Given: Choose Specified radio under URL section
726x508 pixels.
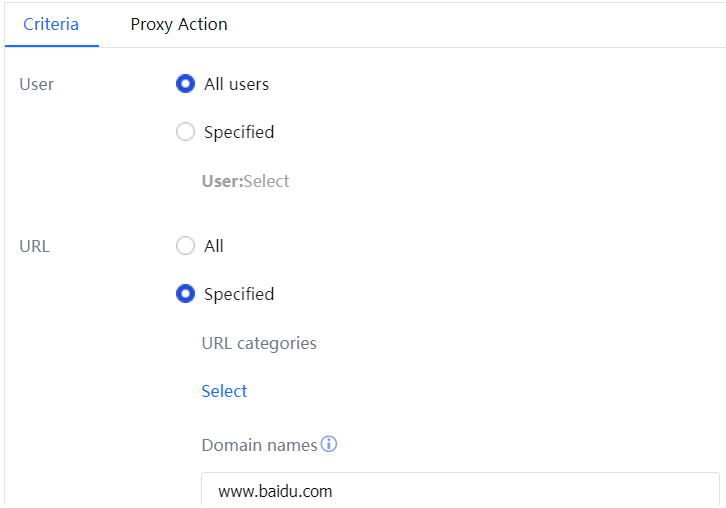Looking at the screenshot, I should pyautogui.click(x=185, y=294).
